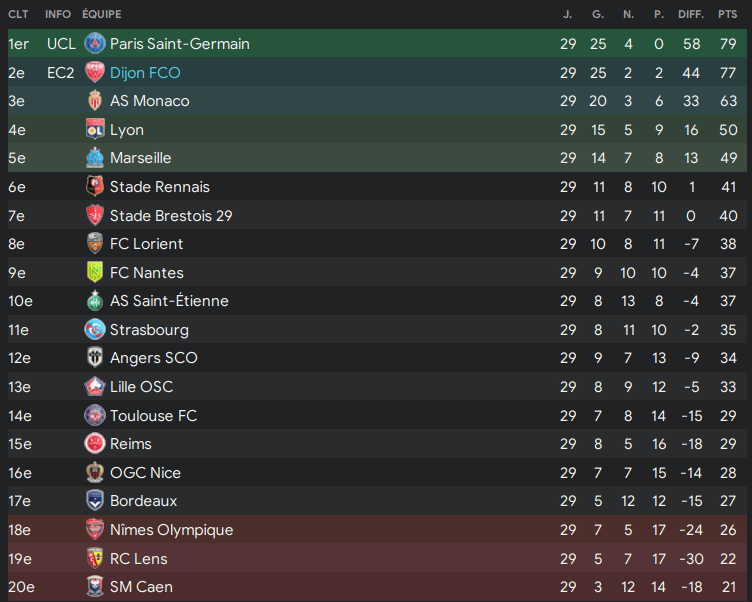Click the Strasbourg club logo
The width and height of the screenshot is (752, 602).
pyautogui.click(x=95, y=330)
